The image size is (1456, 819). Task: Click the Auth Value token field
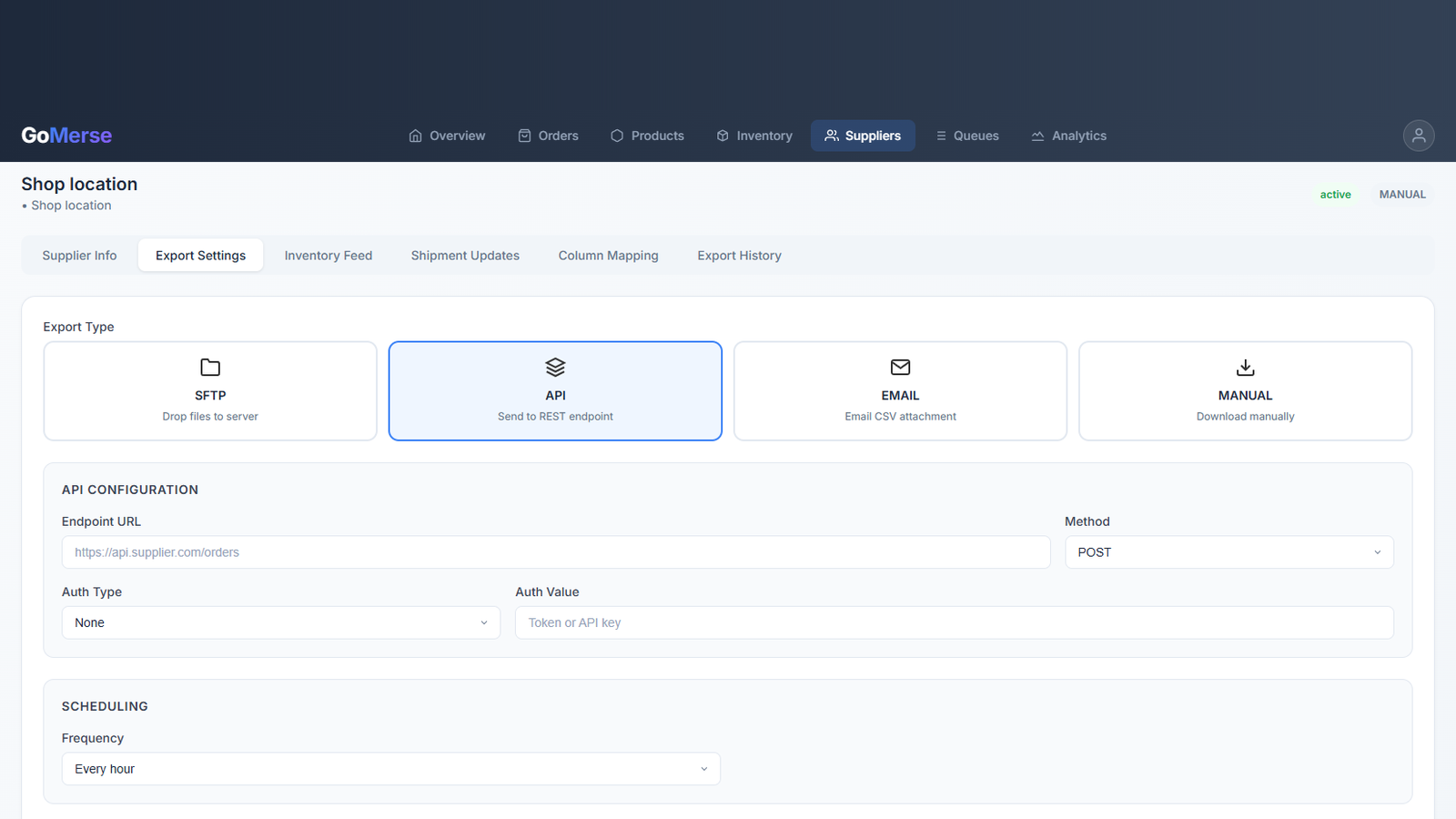pyautogui.click(x=955, y=622)
